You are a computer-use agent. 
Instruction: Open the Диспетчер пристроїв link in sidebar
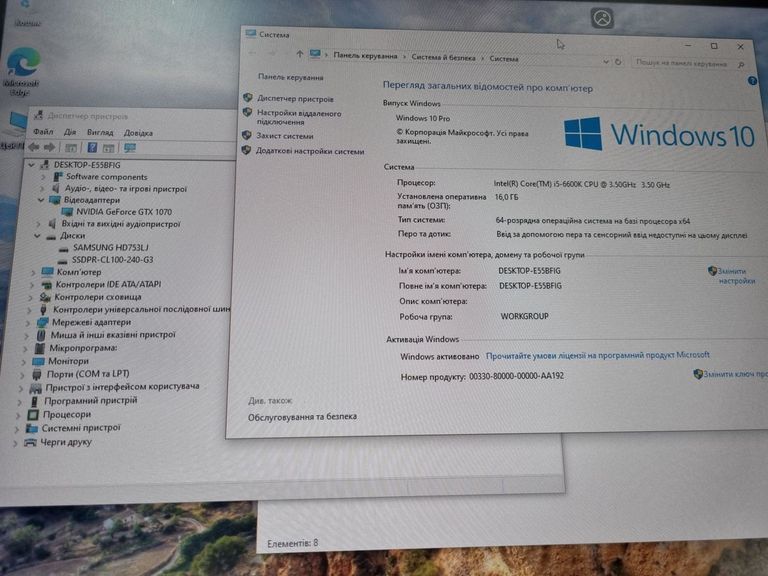pyautogui.click(x=295, y=99)
